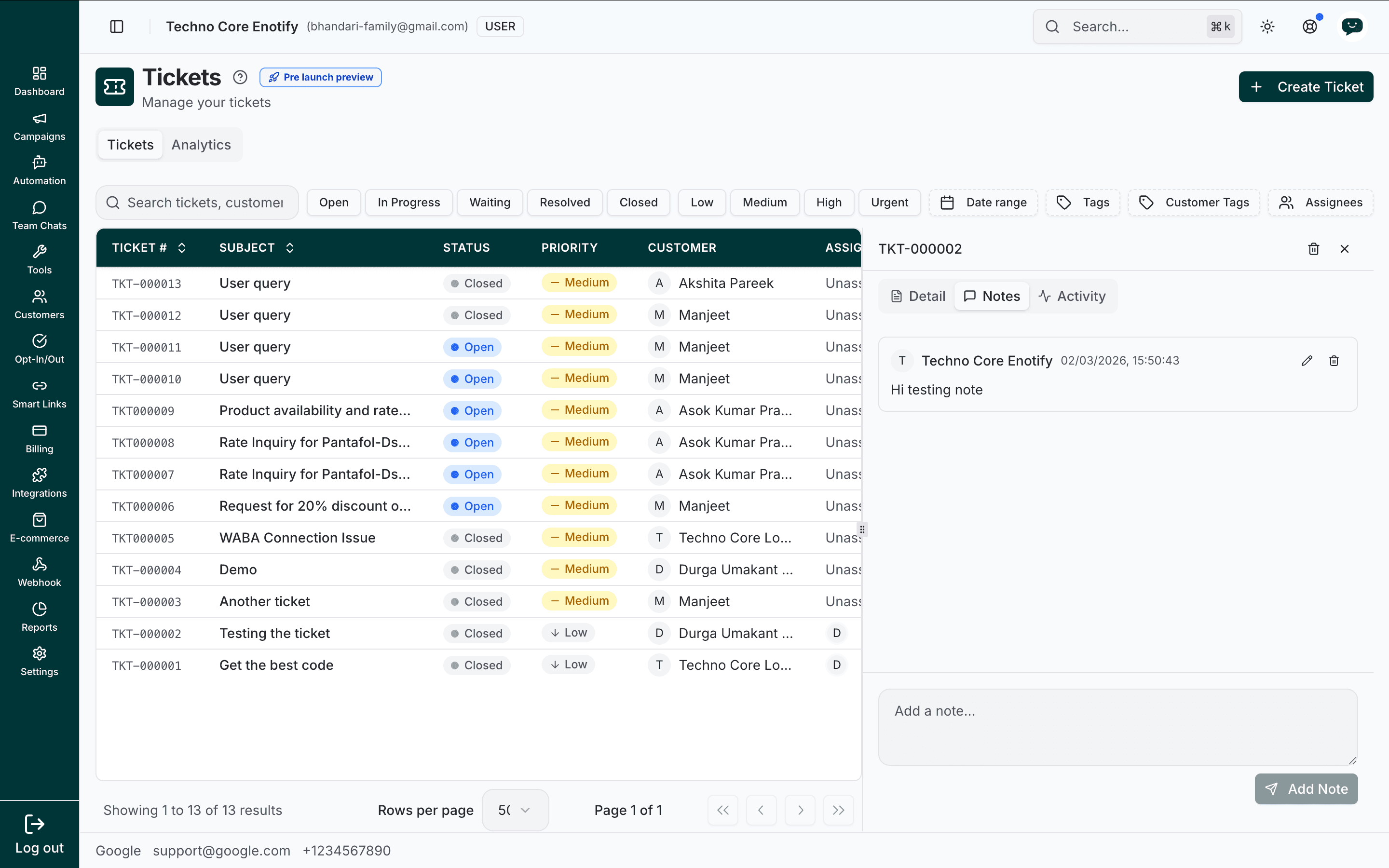Sort by Subject column
1389x868 pixels.
click(x=257, y=247)
